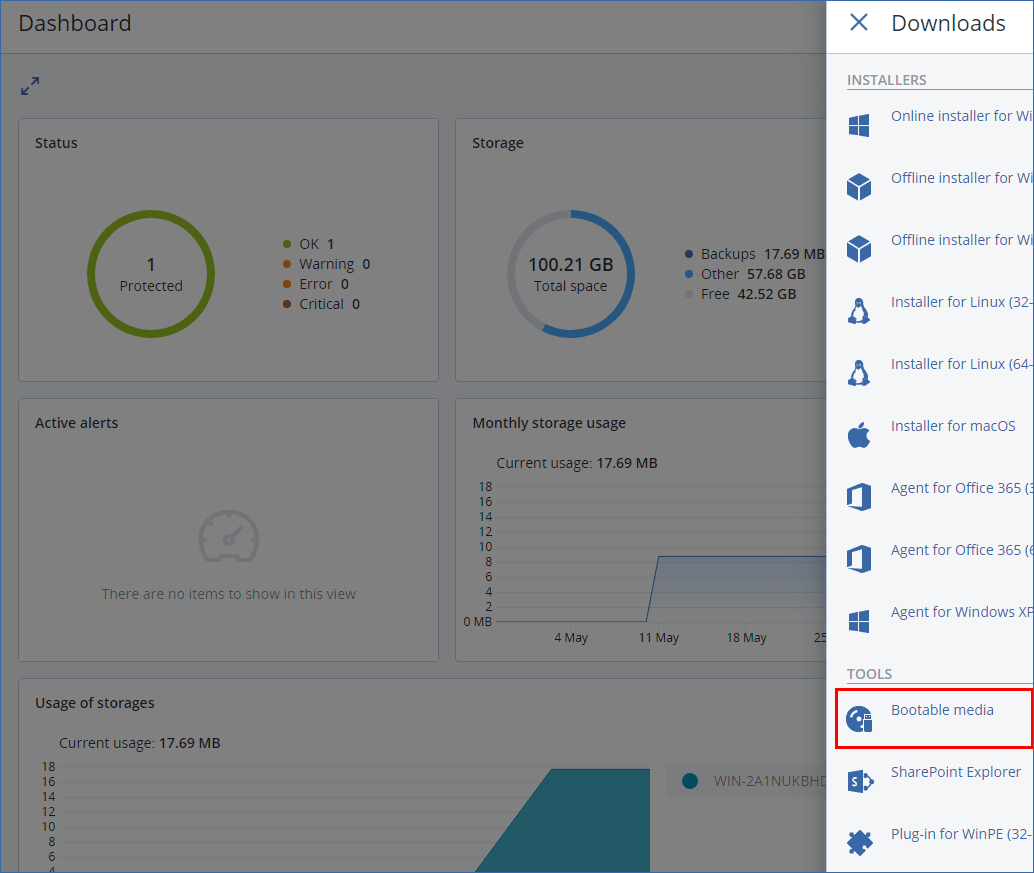Open the SharePoint Explorer download link
This screenshot has width=1034, height=873.
[955, 772]
